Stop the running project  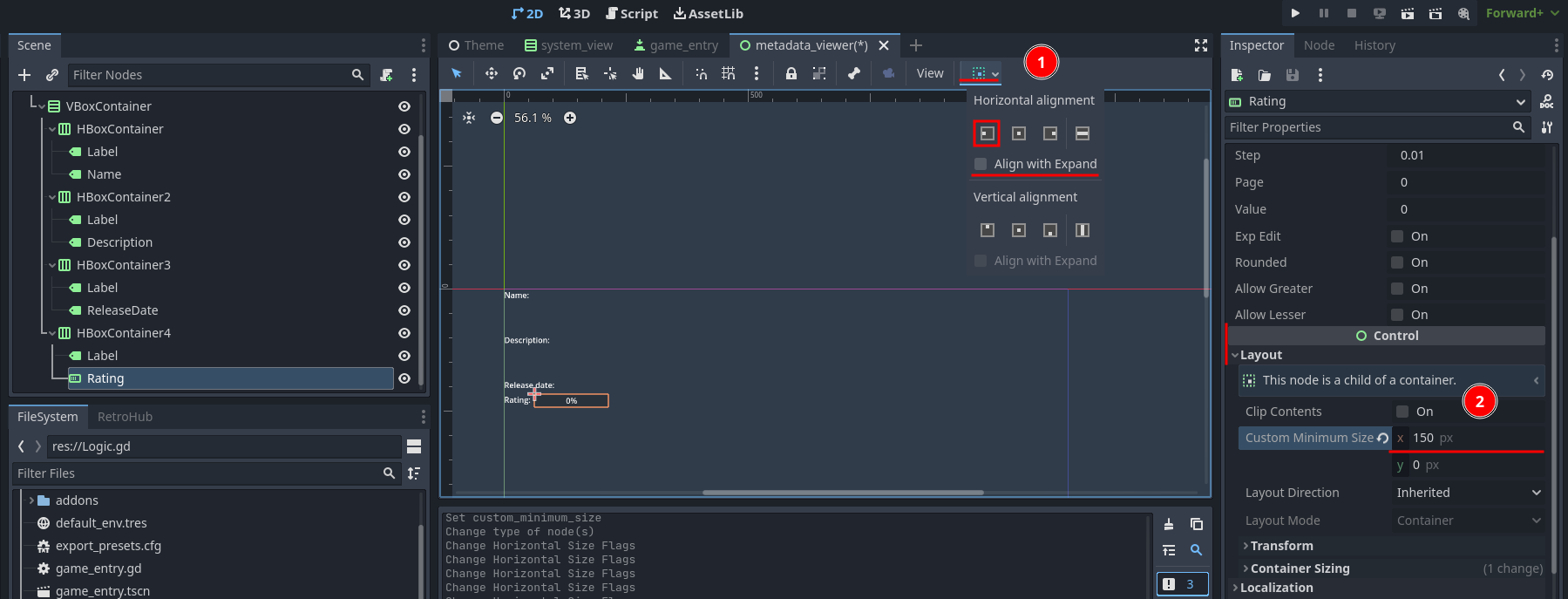1352,13
